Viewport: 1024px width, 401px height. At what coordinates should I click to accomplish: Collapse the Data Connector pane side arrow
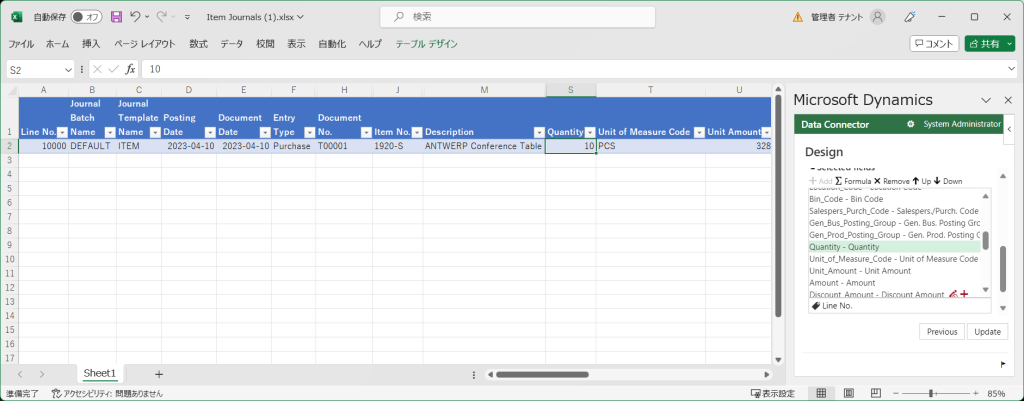click(x=1009, y=128)
